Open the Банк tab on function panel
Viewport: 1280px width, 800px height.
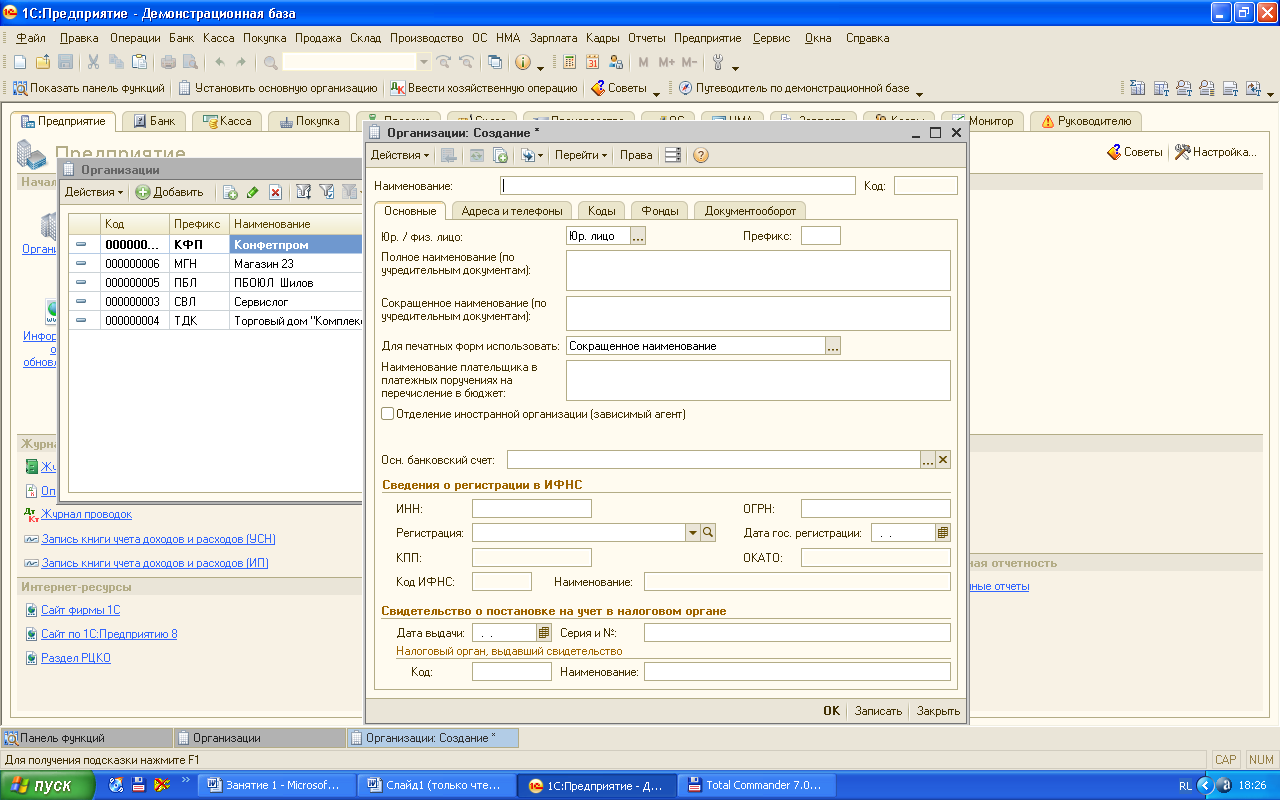coord(154,121)
